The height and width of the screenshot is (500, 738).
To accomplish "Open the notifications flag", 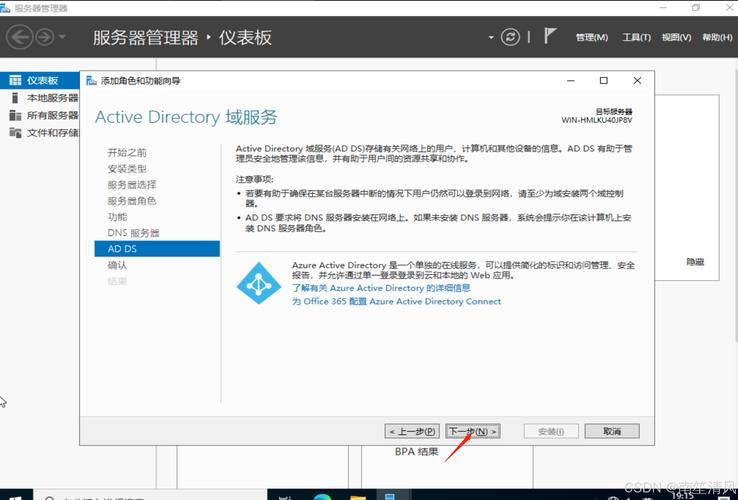I will (549, 36).
